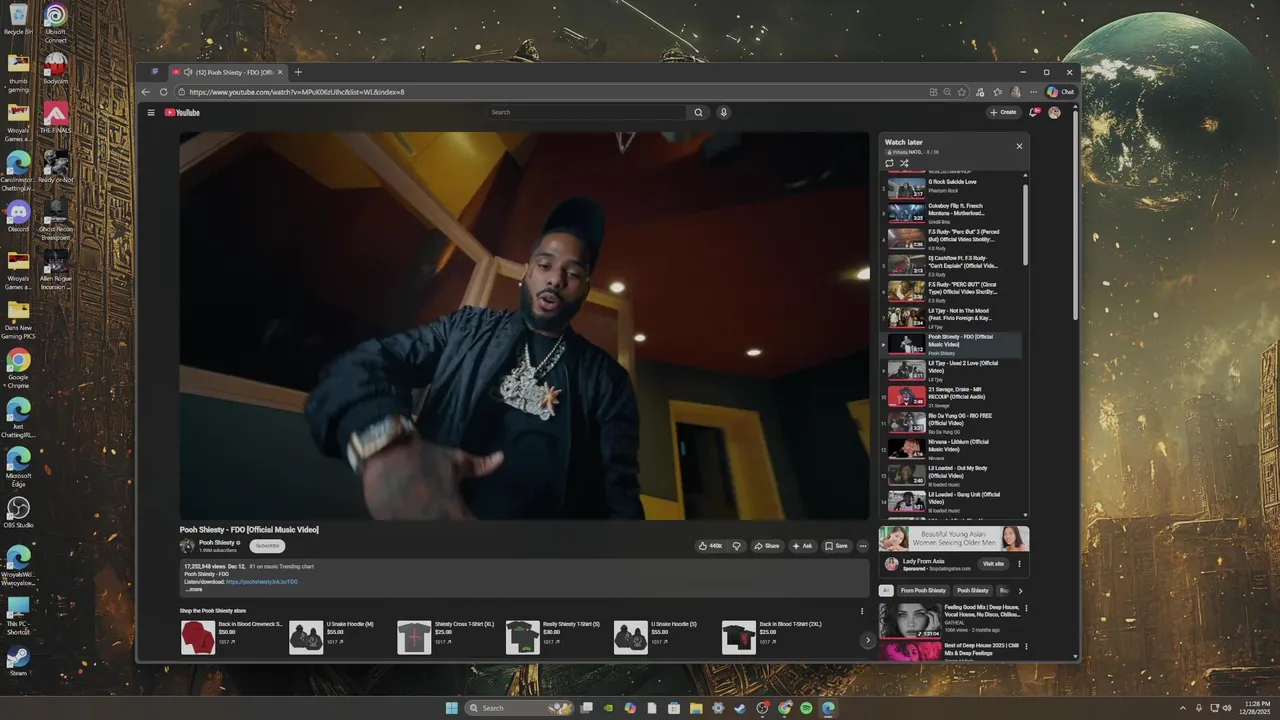The image size is (1280, 720).
Task: Click Visit site on the ad
Action: [993, 563]
